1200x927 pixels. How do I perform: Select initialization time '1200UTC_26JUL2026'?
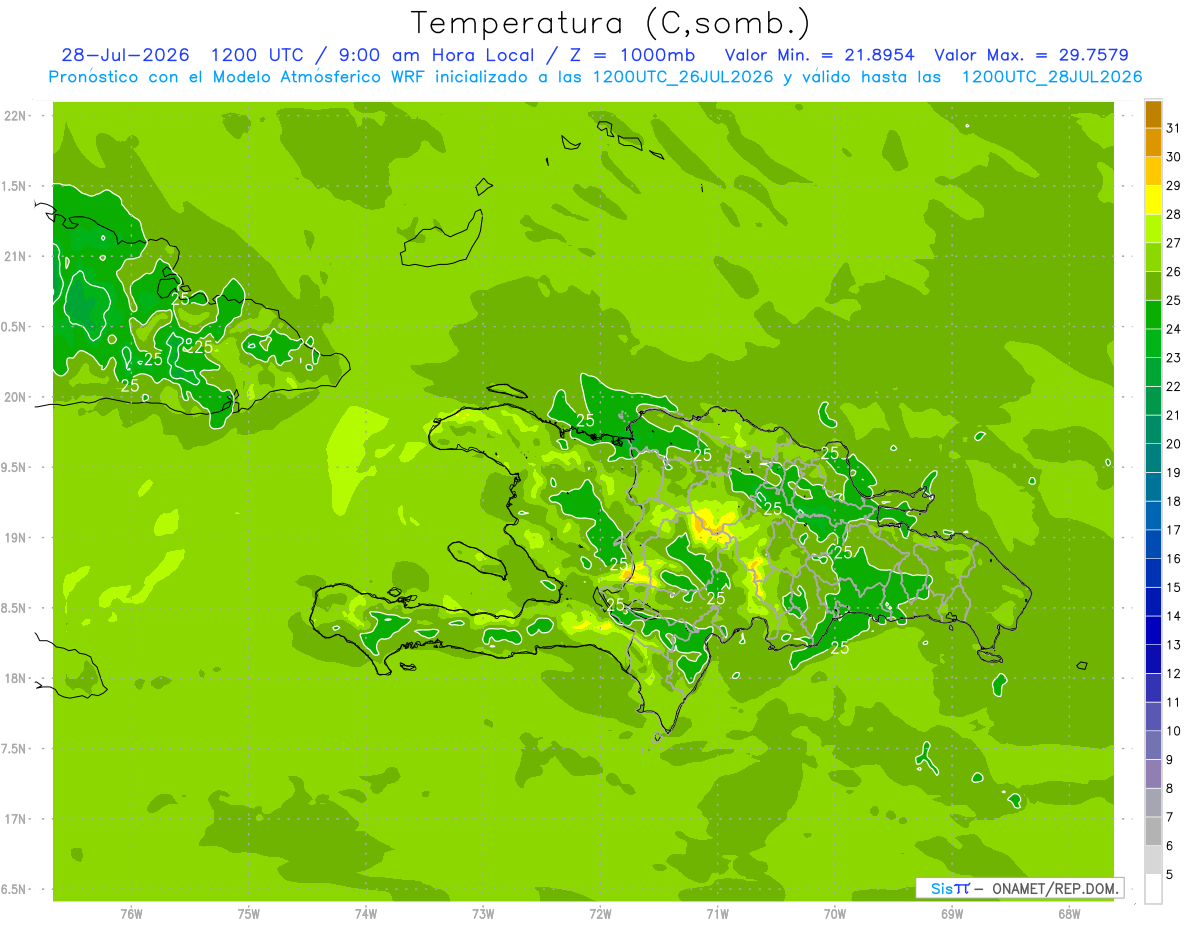(682, 77)
